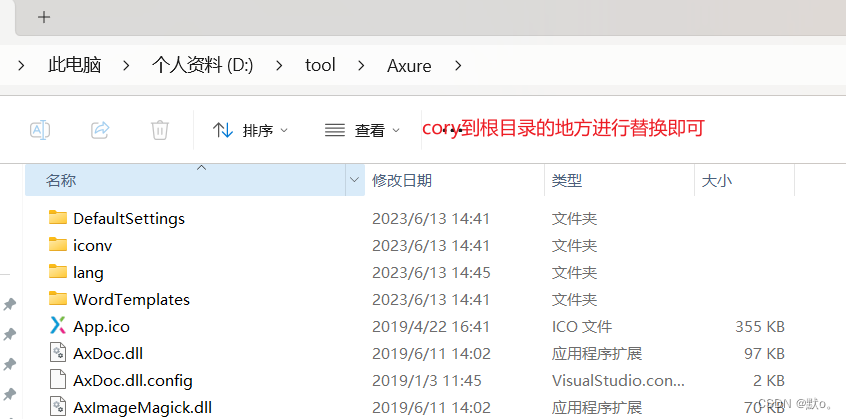Click the 2019/1/3 11:45 modified date
Image resolution: width=846 pixels, height=419 pixels.
coord(427,380)
